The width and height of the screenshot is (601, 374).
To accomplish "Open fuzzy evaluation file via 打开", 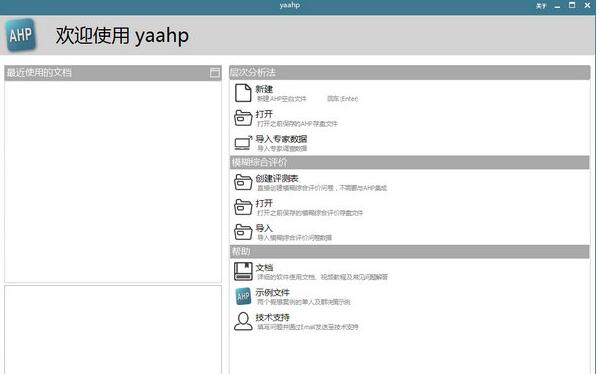I will 264,203.
